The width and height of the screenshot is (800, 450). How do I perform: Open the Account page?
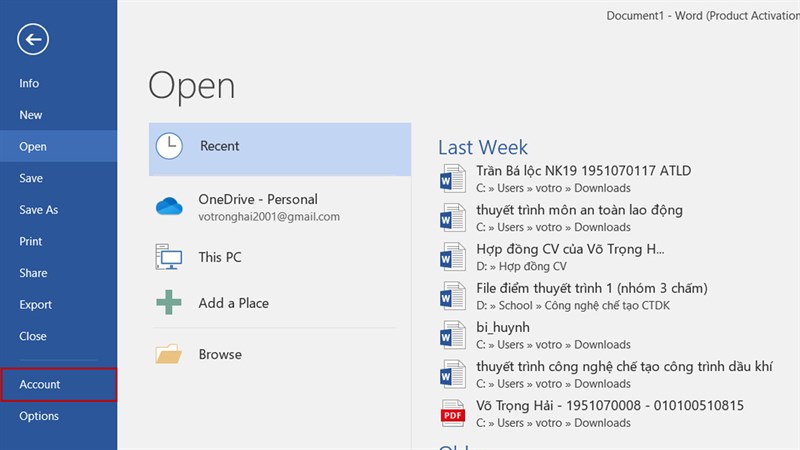pos(40,384)
